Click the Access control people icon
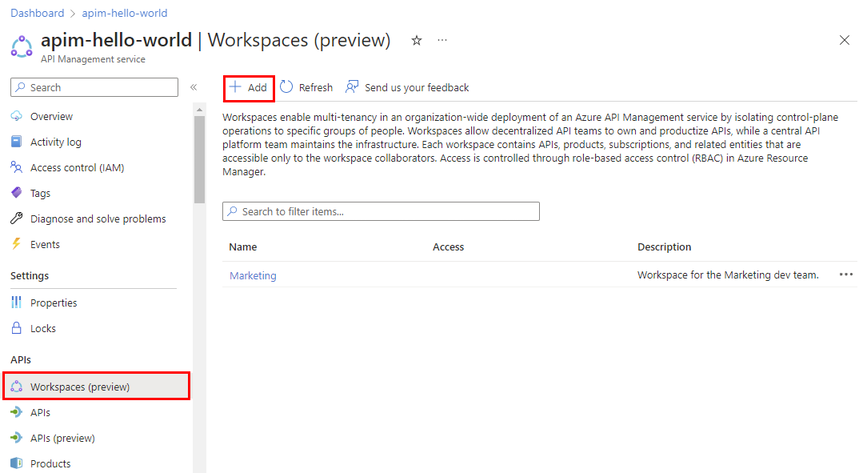Screen dimensions: 863x473 [17, 167]
